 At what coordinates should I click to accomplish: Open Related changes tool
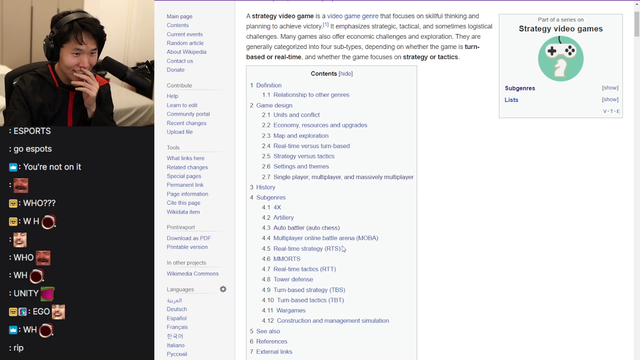coord(187,167)
